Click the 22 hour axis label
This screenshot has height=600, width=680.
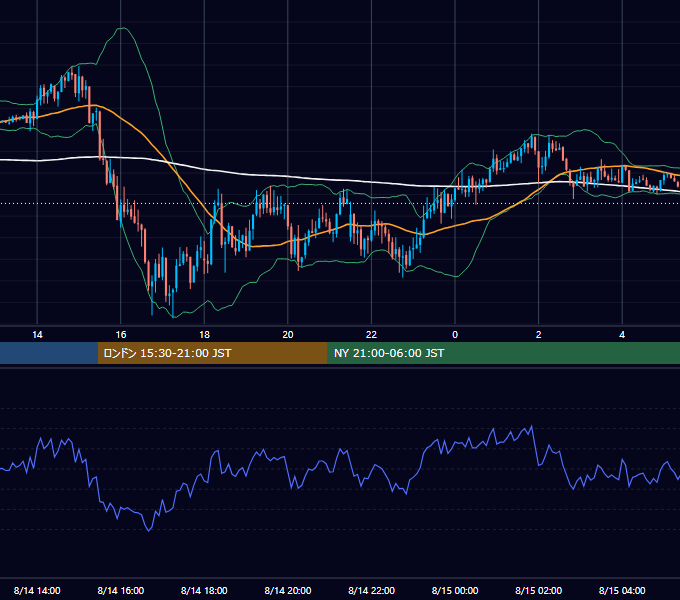pyautogui.click(x=371, y=335)
